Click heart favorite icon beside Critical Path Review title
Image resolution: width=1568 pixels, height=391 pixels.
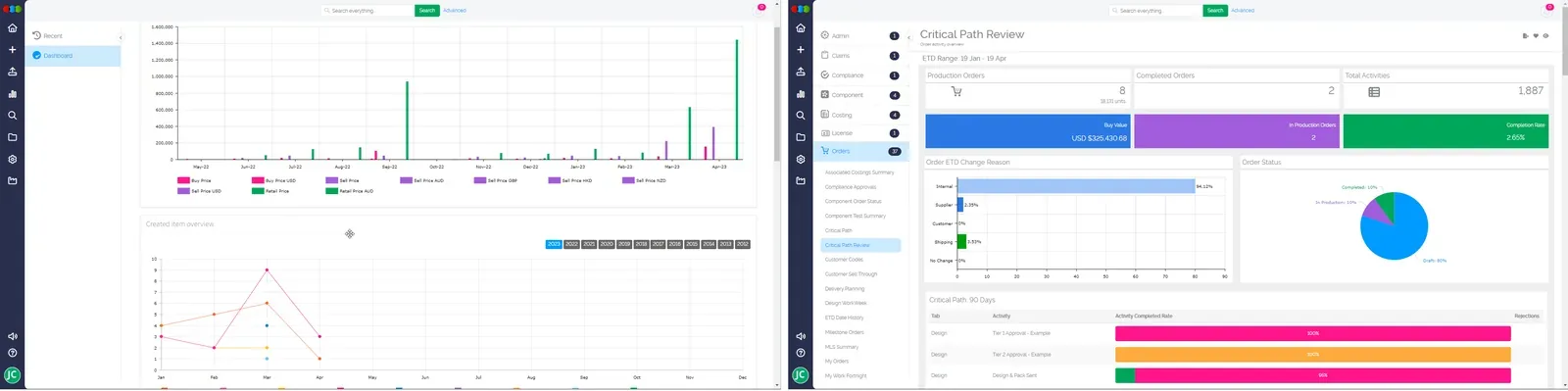pyautogui.click(x=1536, y=35)
